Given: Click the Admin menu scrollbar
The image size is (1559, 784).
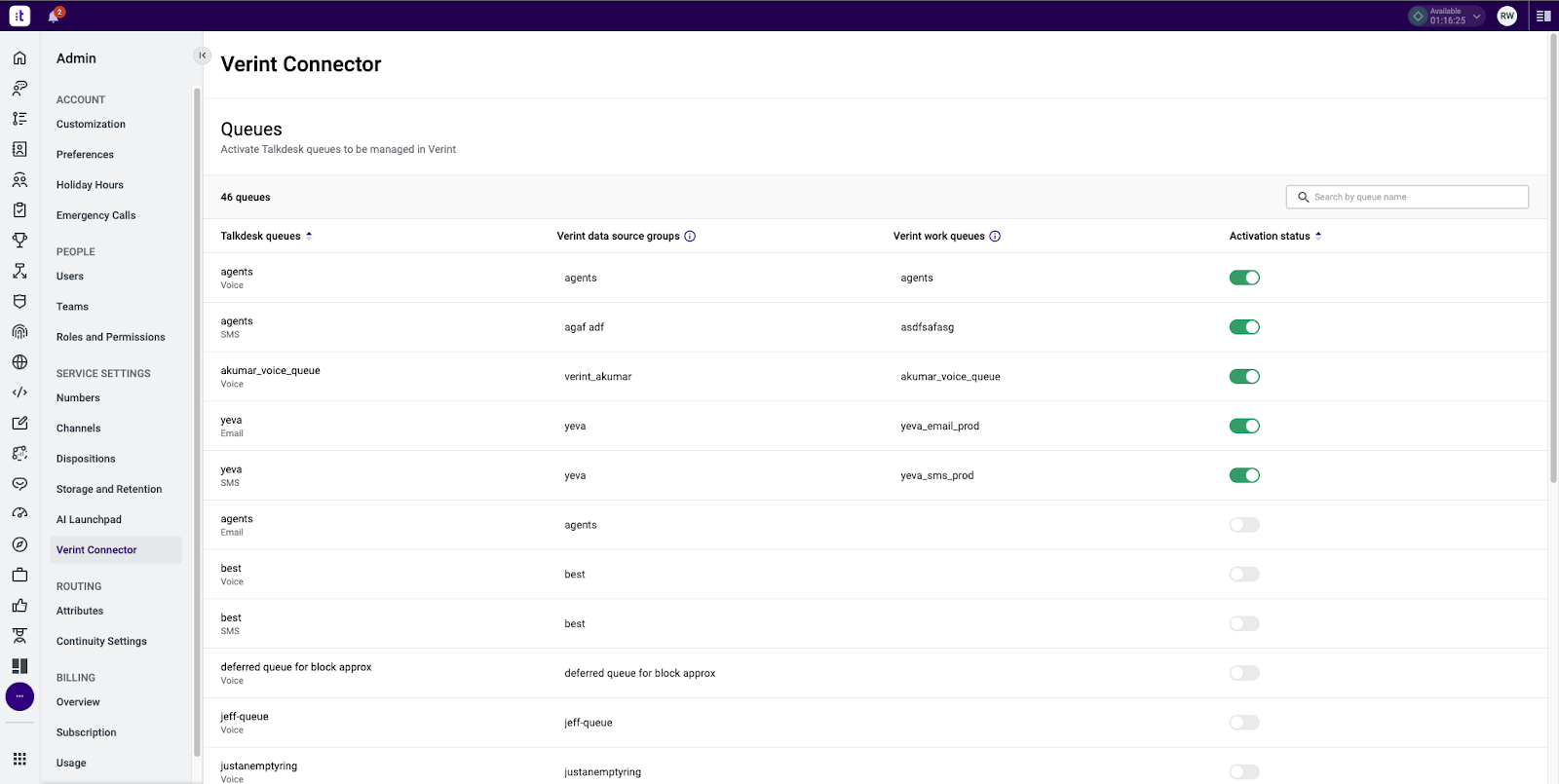Looking at the screenshot, I should click(x=197, y=421).
